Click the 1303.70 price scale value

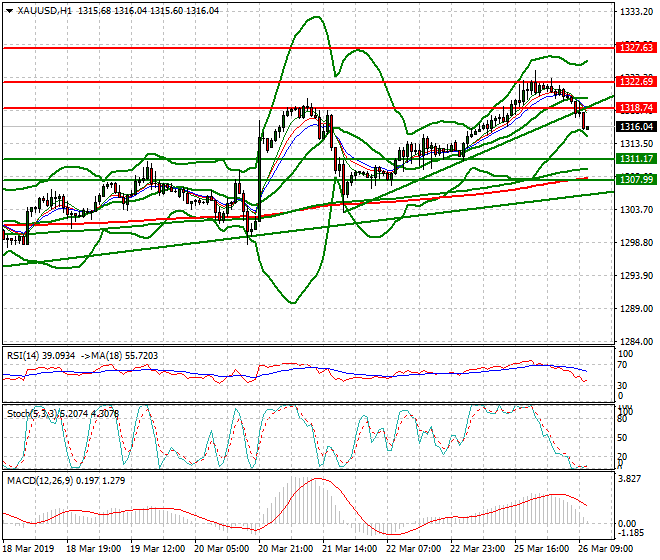[x=636, y=209]
